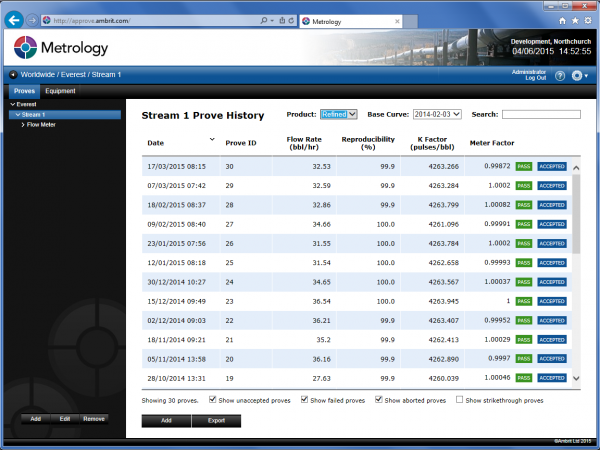Click the prove table scrollbar thumb

click(x=576, y=214)
